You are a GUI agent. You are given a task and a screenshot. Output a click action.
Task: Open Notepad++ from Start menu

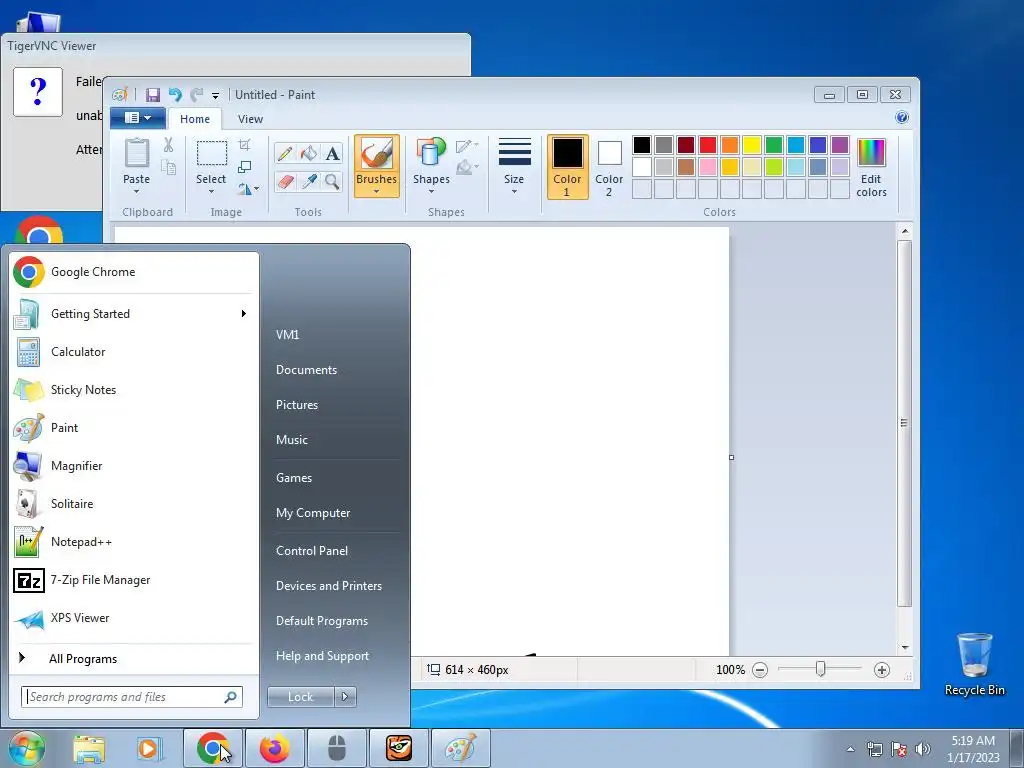pyautogui.click(x=134, y=542)
